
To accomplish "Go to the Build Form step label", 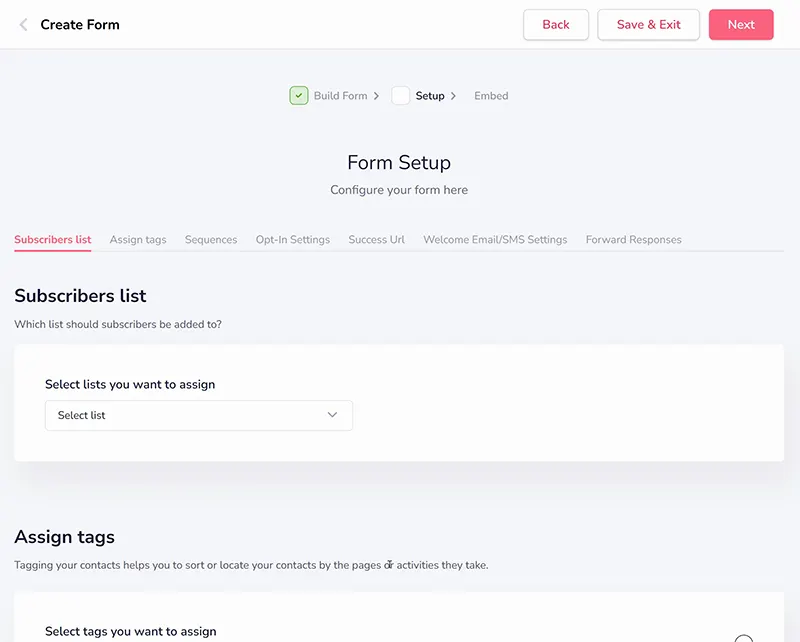I will (x=340, y=96).
